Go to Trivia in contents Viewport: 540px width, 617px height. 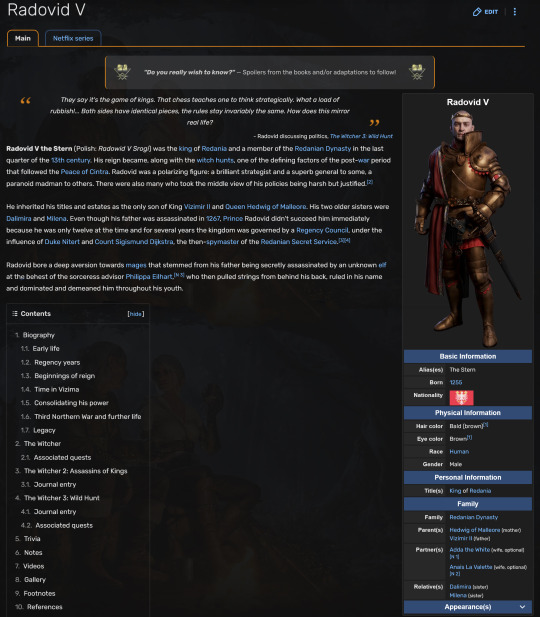point(32,539)
